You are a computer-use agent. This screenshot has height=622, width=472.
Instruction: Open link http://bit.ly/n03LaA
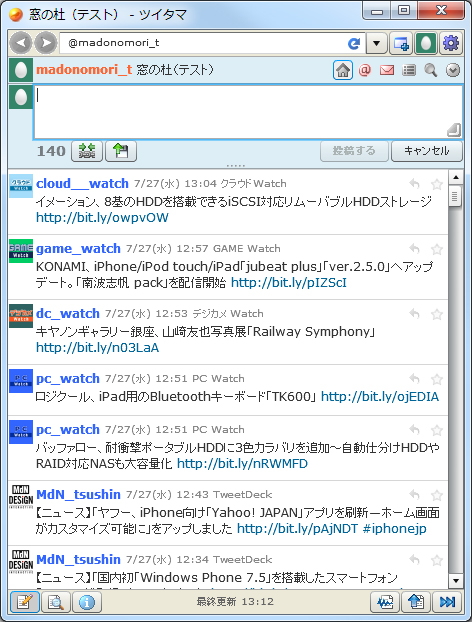pos(98,347)
